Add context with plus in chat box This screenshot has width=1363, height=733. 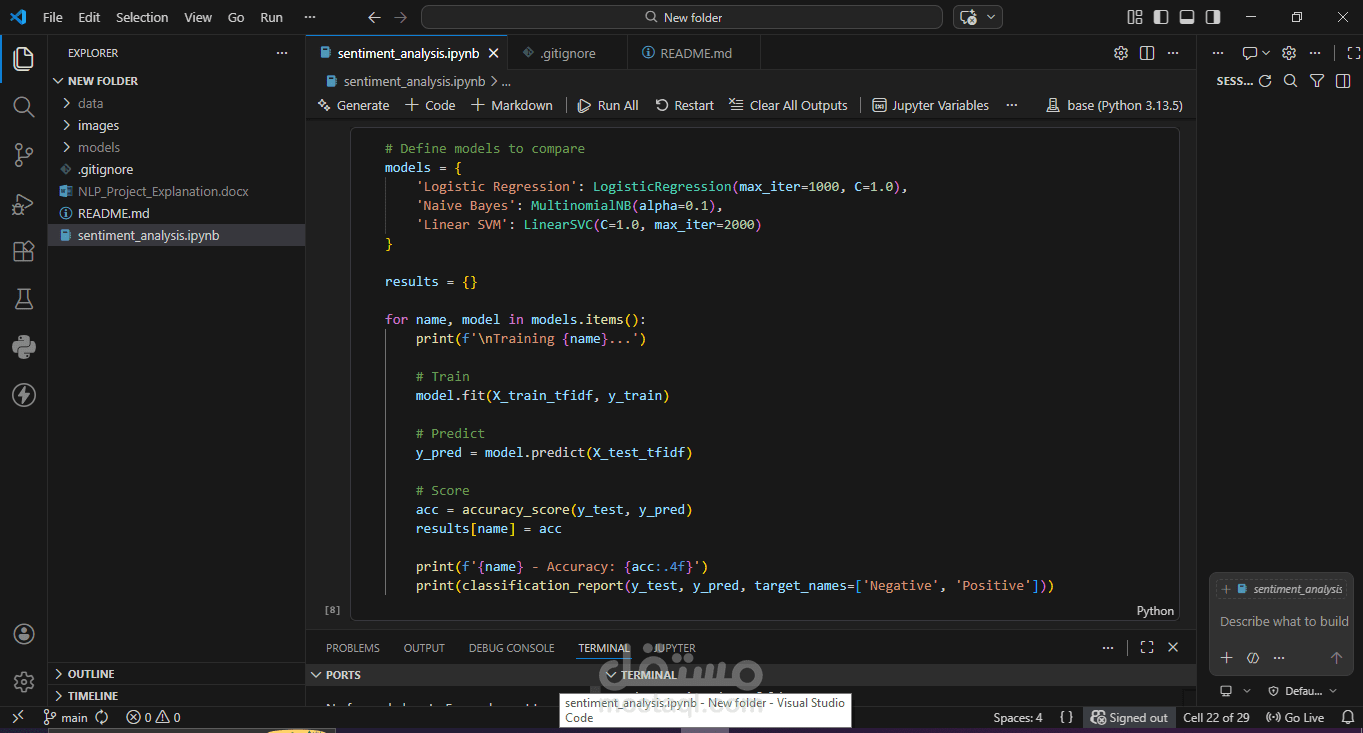1227,657
